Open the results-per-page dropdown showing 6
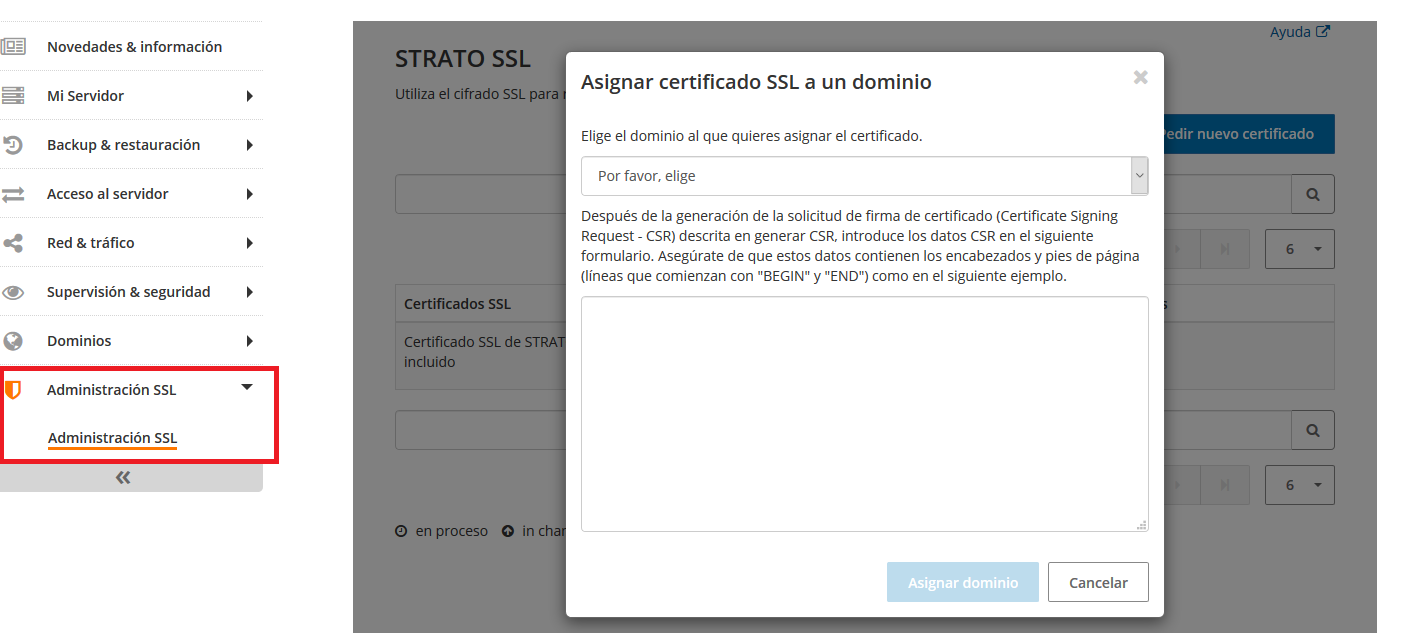Image resolution: width=1401 pixels, height=633 pixels. [x=1299, y=248]
